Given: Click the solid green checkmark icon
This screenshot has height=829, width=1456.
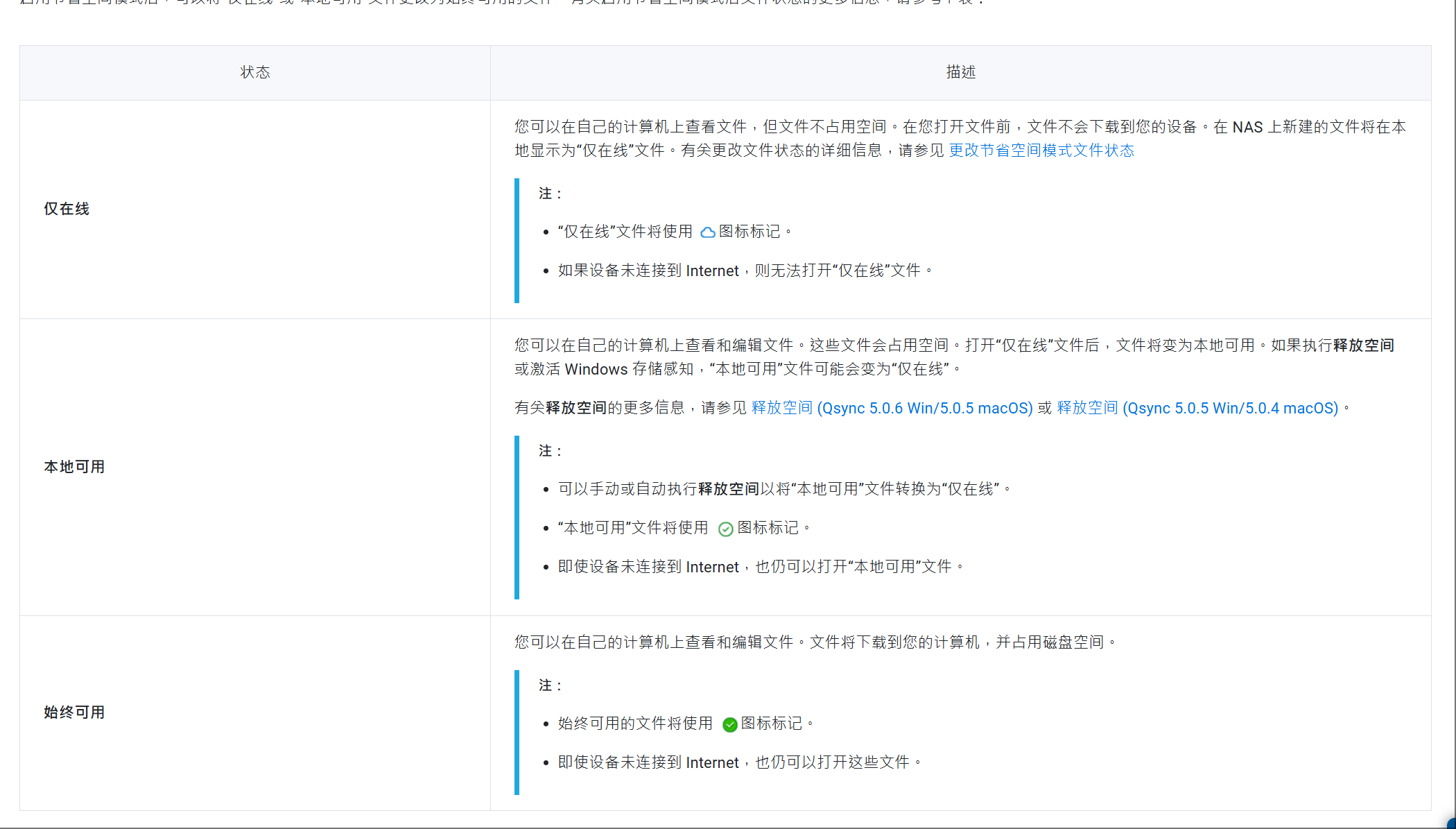Looking at the screenshot, I should pyautogui.click(x=729, y=725).
